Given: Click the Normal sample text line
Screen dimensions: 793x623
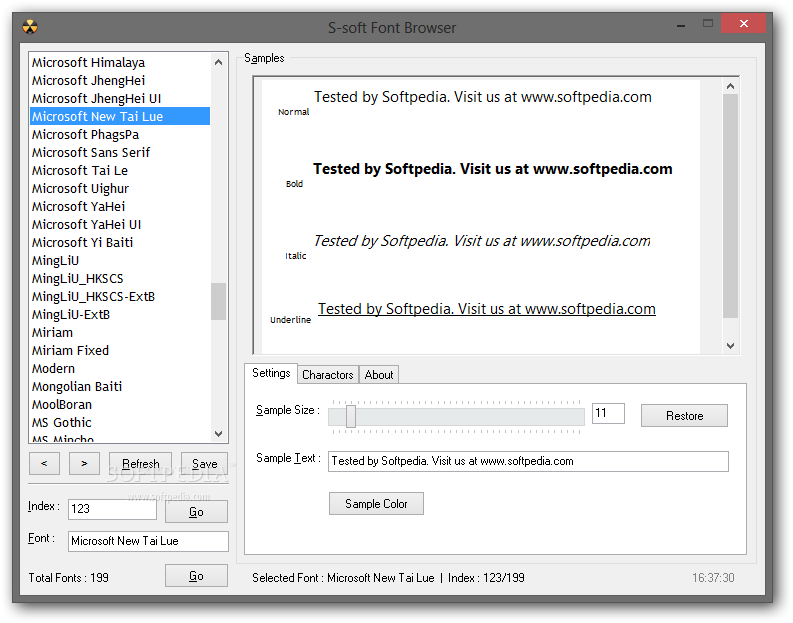Looking at the screenshot, I should (482, 97).
